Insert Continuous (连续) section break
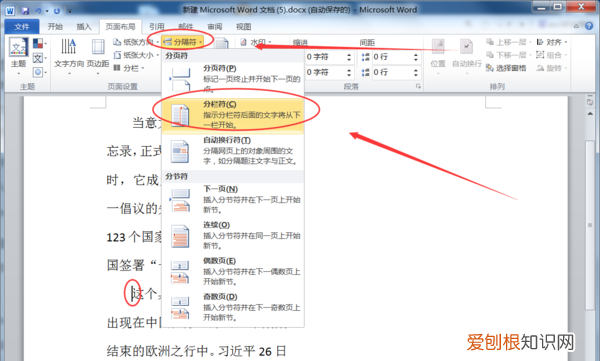This screenshot has width=600, height=361. coord(233,235)
